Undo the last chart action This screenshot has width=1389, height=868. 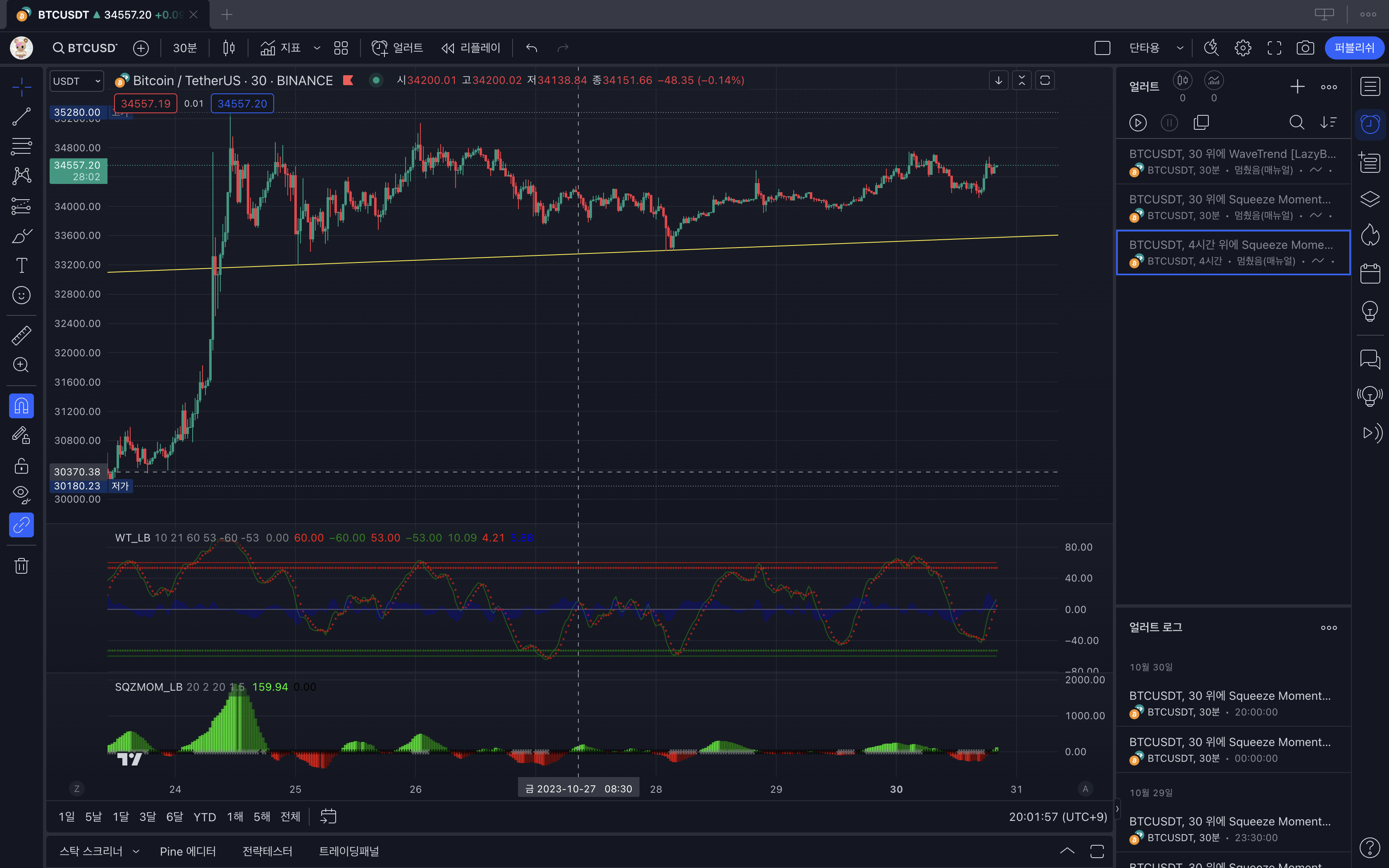point(532,48)
